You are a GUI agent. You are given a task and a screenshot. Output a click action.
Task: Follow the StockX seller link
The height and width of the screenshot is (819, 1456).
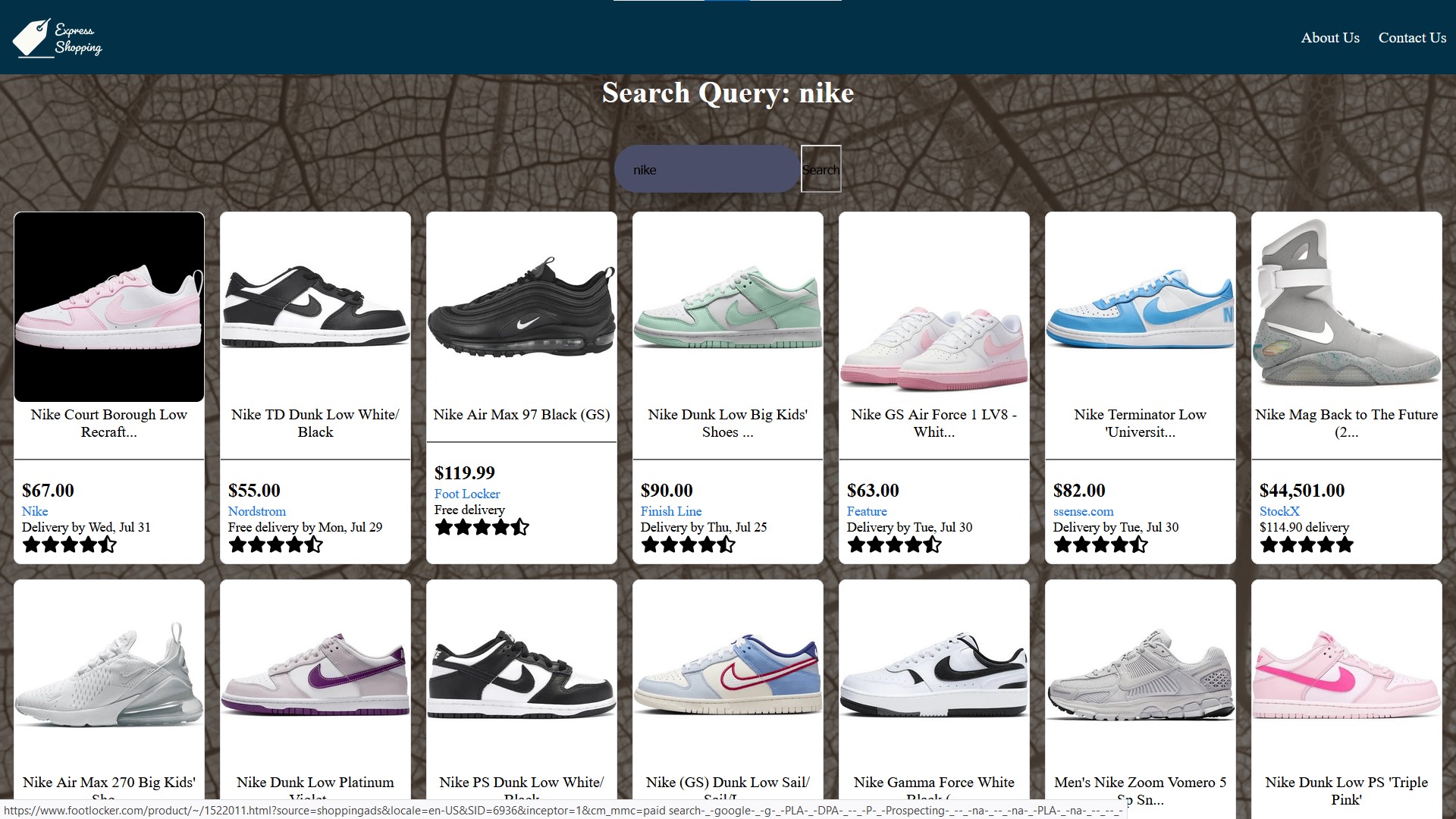pyautogui.click(x=1279, y=511)
